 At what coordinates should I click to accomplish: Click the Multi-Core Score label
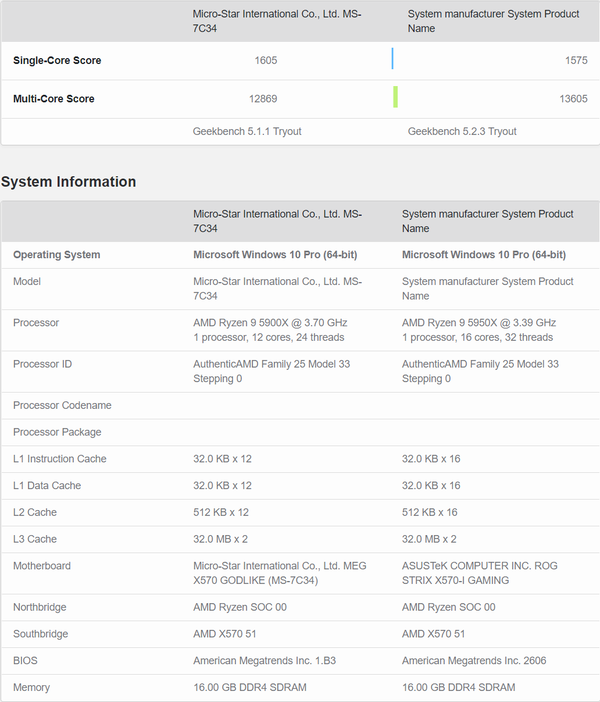point(54,99)
